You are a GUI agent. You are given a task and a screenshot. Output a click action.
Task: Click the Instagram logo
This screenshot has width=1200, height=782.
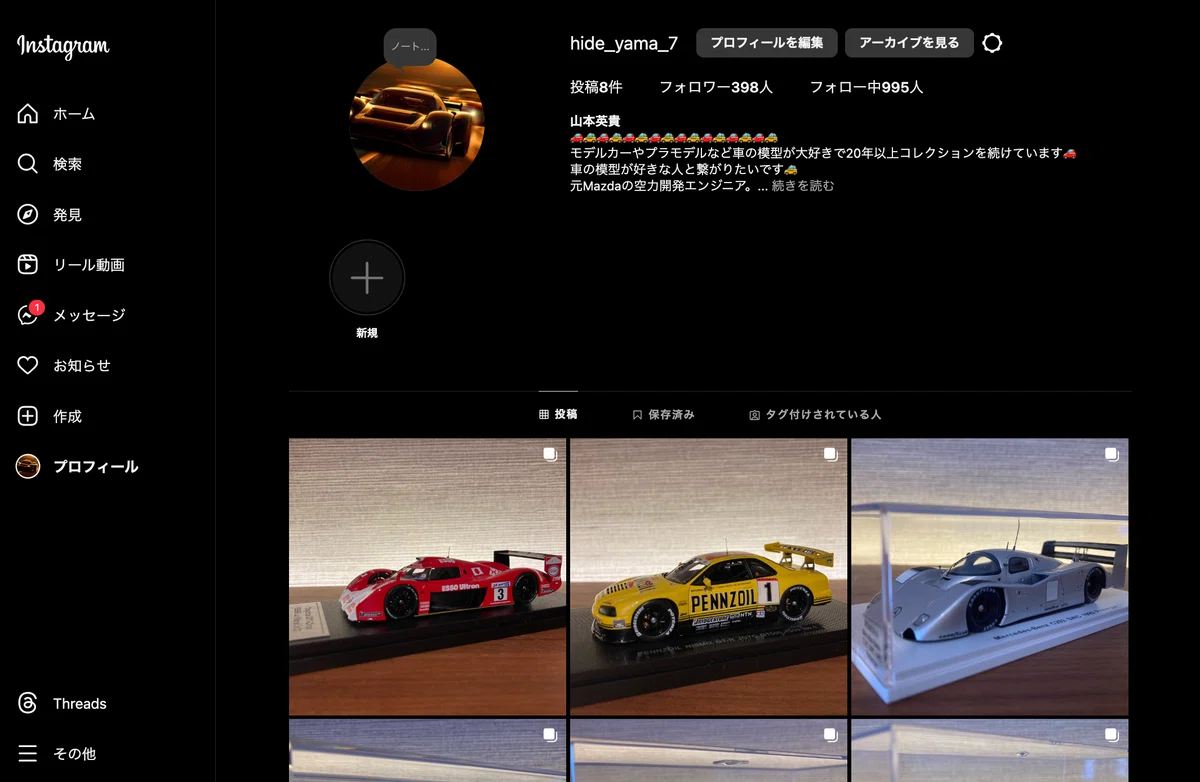(63, 46)
